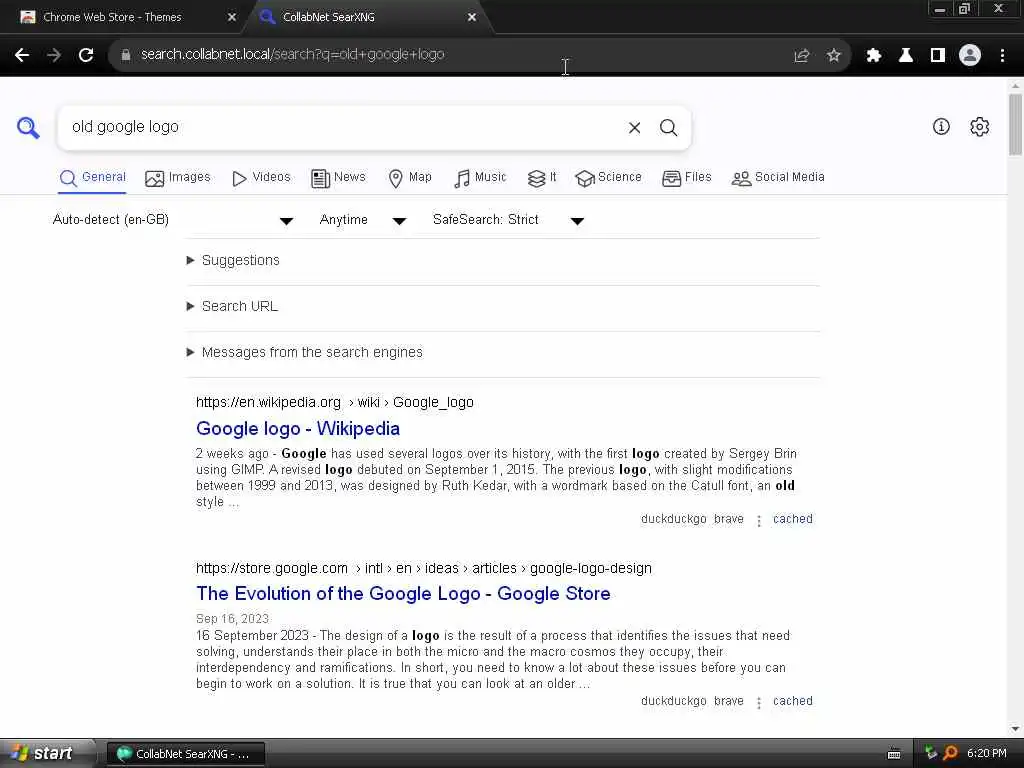The height and width of the screenshot is (768, 1024).
Task: Switch to Videos category
Action: tap(261, 178)
